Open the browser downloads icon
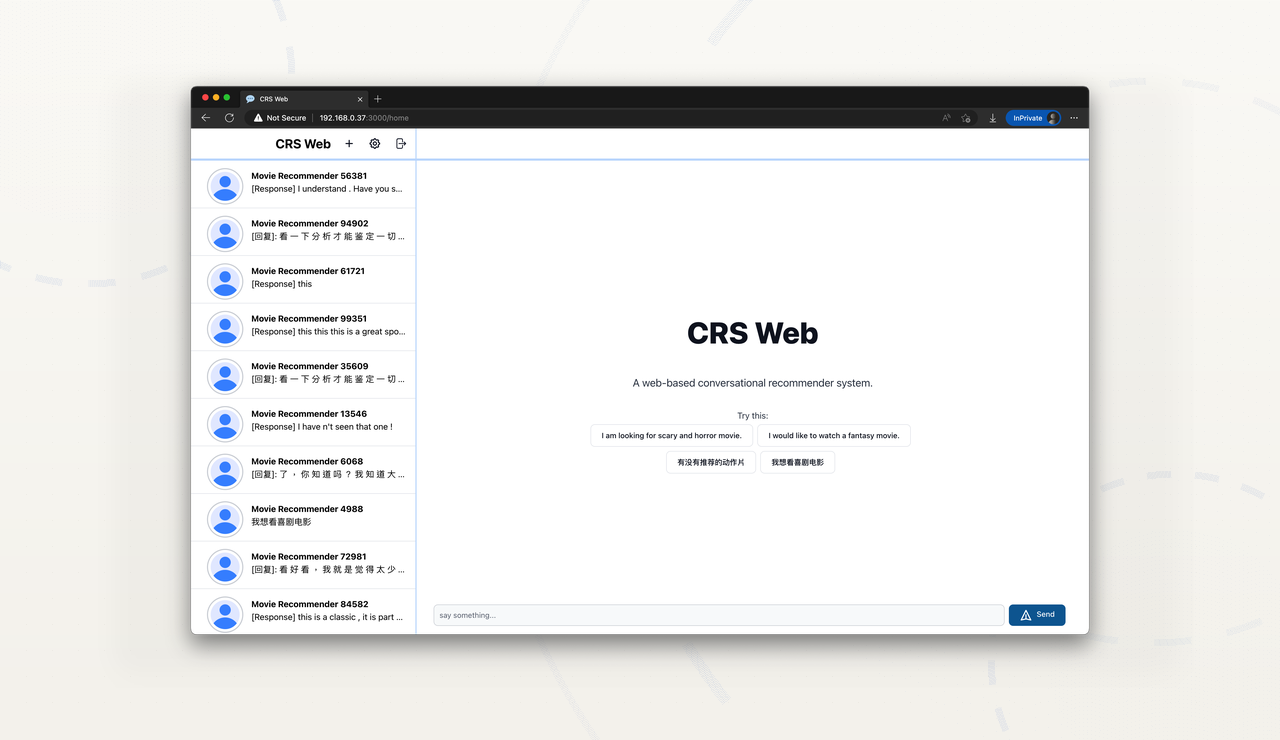The image size is (1280, 740). (x=993, y=118)
